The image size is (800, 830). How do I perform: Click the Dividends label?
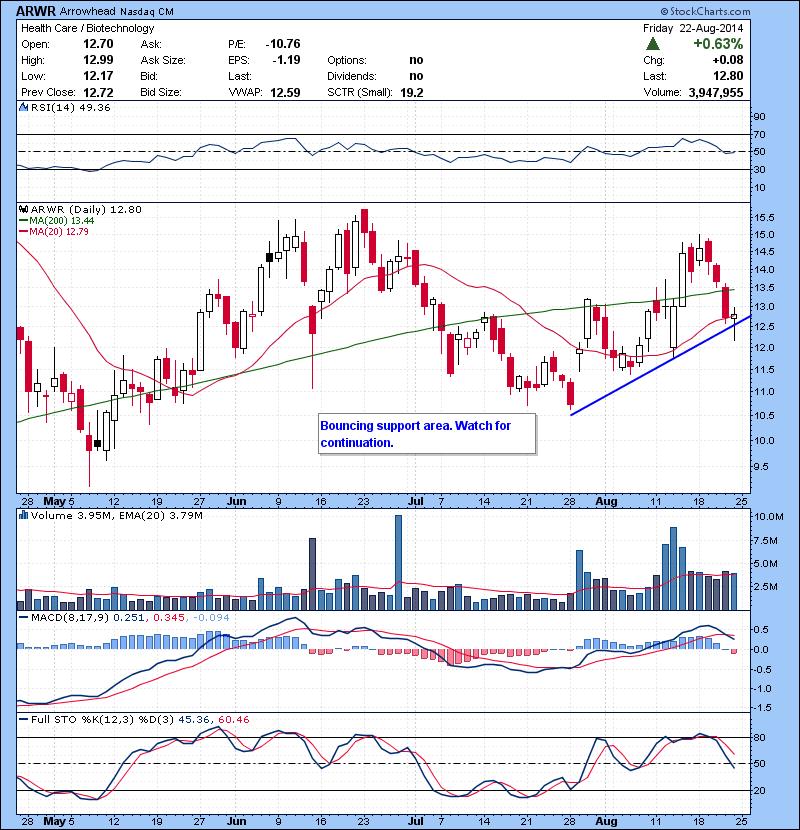[x=352, y=76]
